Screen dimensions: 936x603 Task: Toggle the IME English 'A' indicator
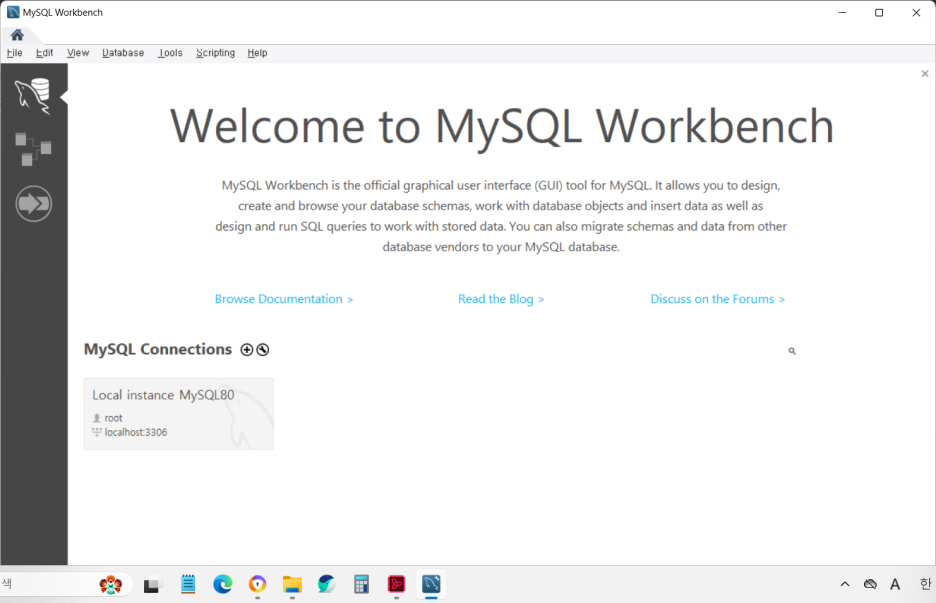click(x=895, y=584)
